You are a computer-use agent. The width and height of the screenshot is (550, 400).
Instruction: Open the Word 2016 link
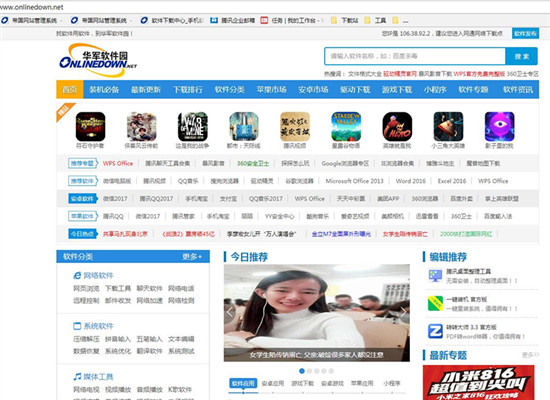click(410, 181)
